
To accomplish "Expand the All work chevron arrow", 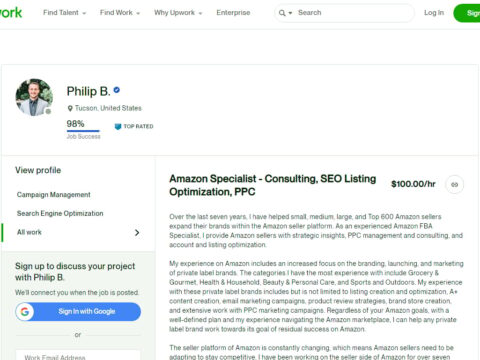I will coord(137,233).
